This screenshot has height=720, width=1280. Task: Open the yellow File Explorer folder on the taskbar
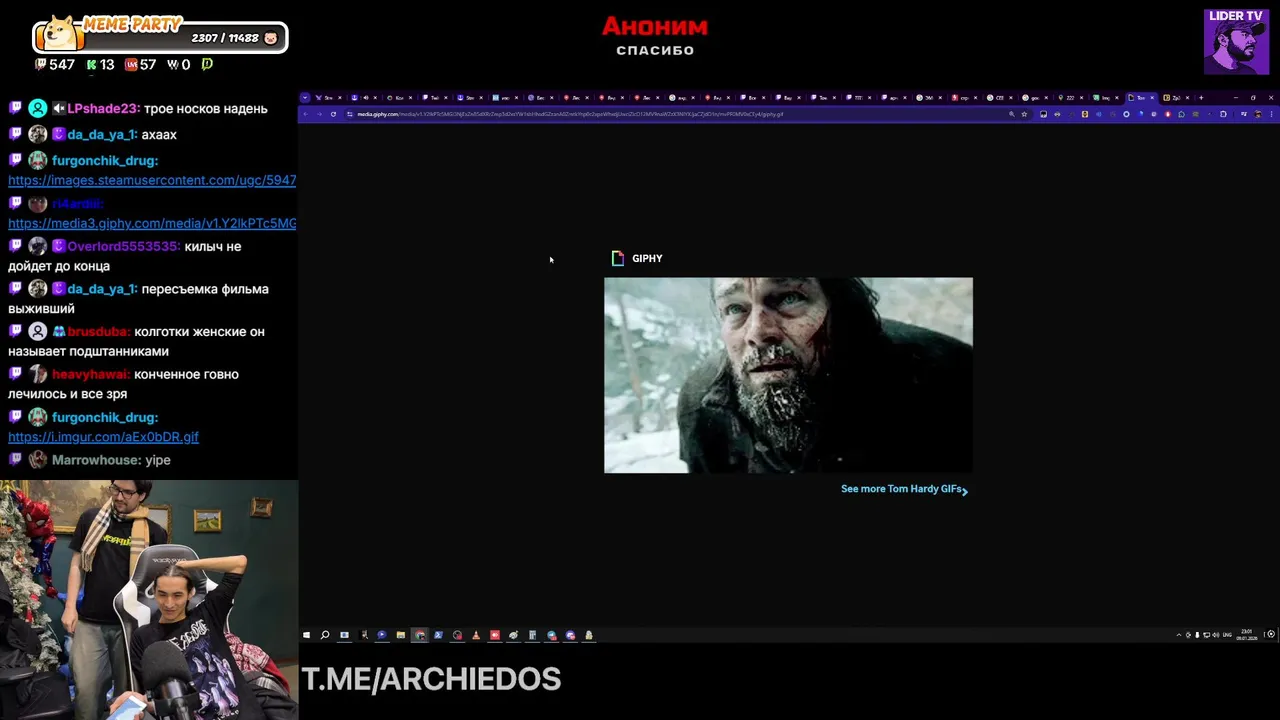(401, 635)
